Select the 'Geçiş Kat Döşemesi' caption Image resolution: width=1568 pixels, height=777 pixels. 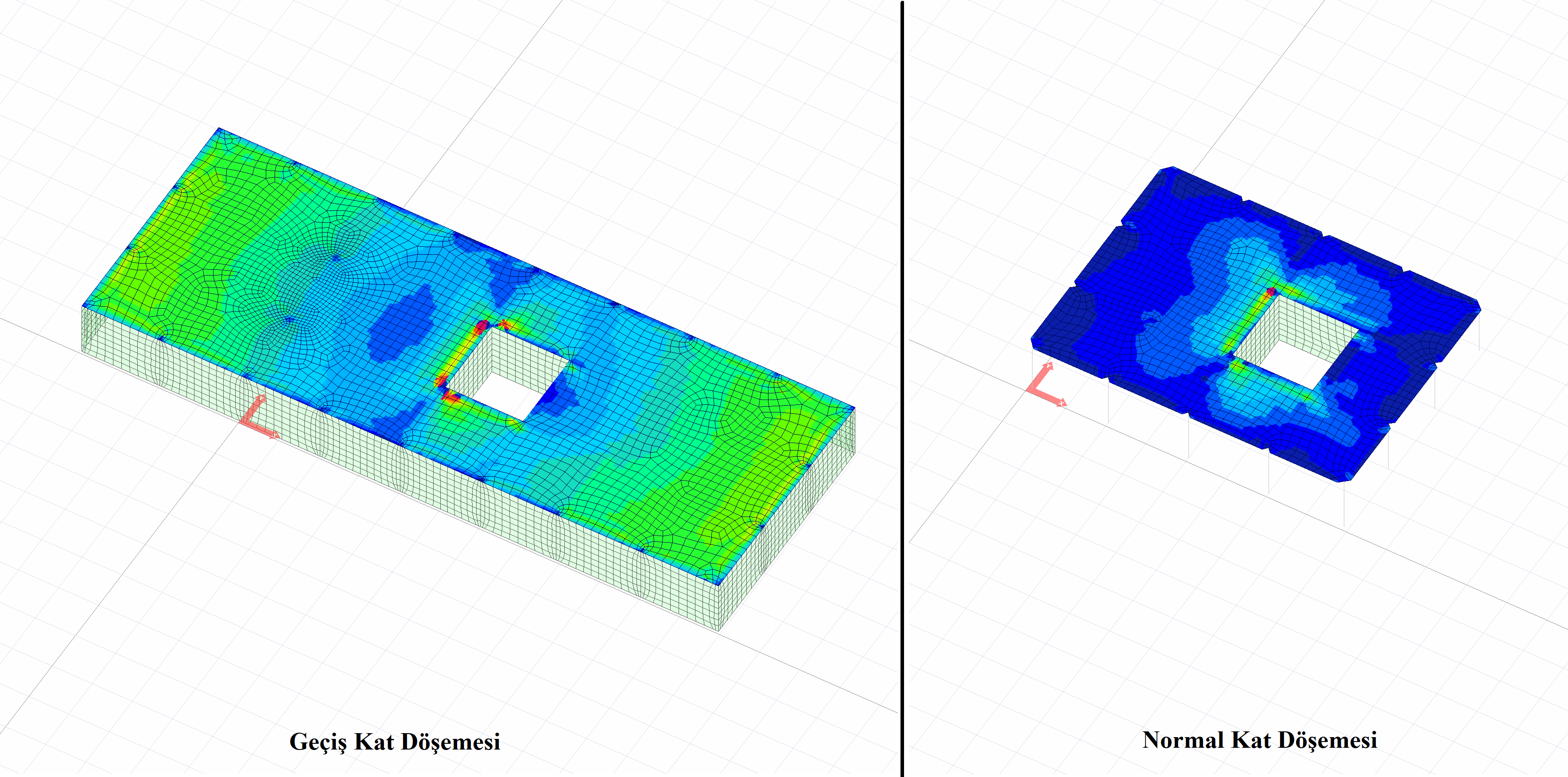tap(394, 741)
